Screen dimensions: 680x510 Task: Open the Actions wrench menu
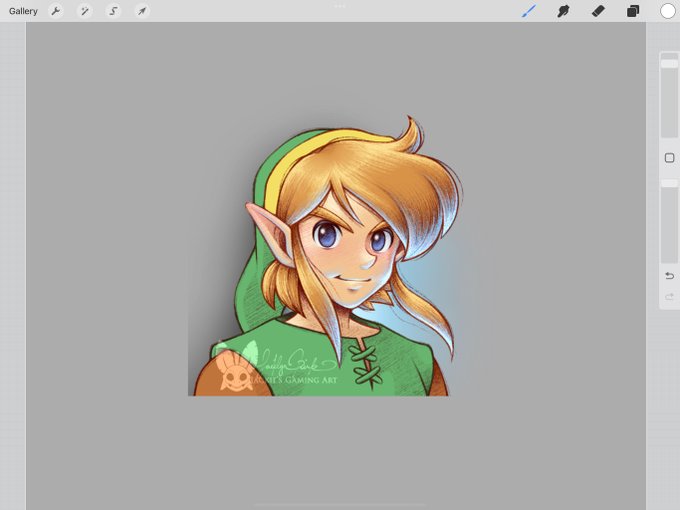[x=56, y=11]
